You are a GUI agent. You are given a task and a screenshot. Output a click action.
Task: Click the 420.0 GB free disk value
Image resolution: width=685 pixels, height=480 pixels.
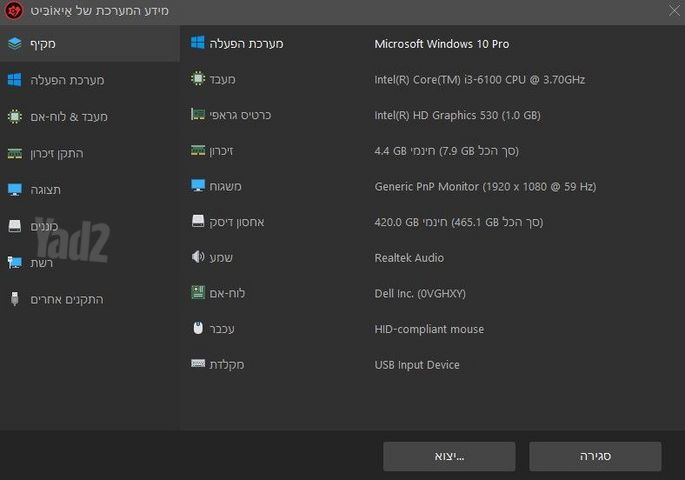click(x=459, y=222)
